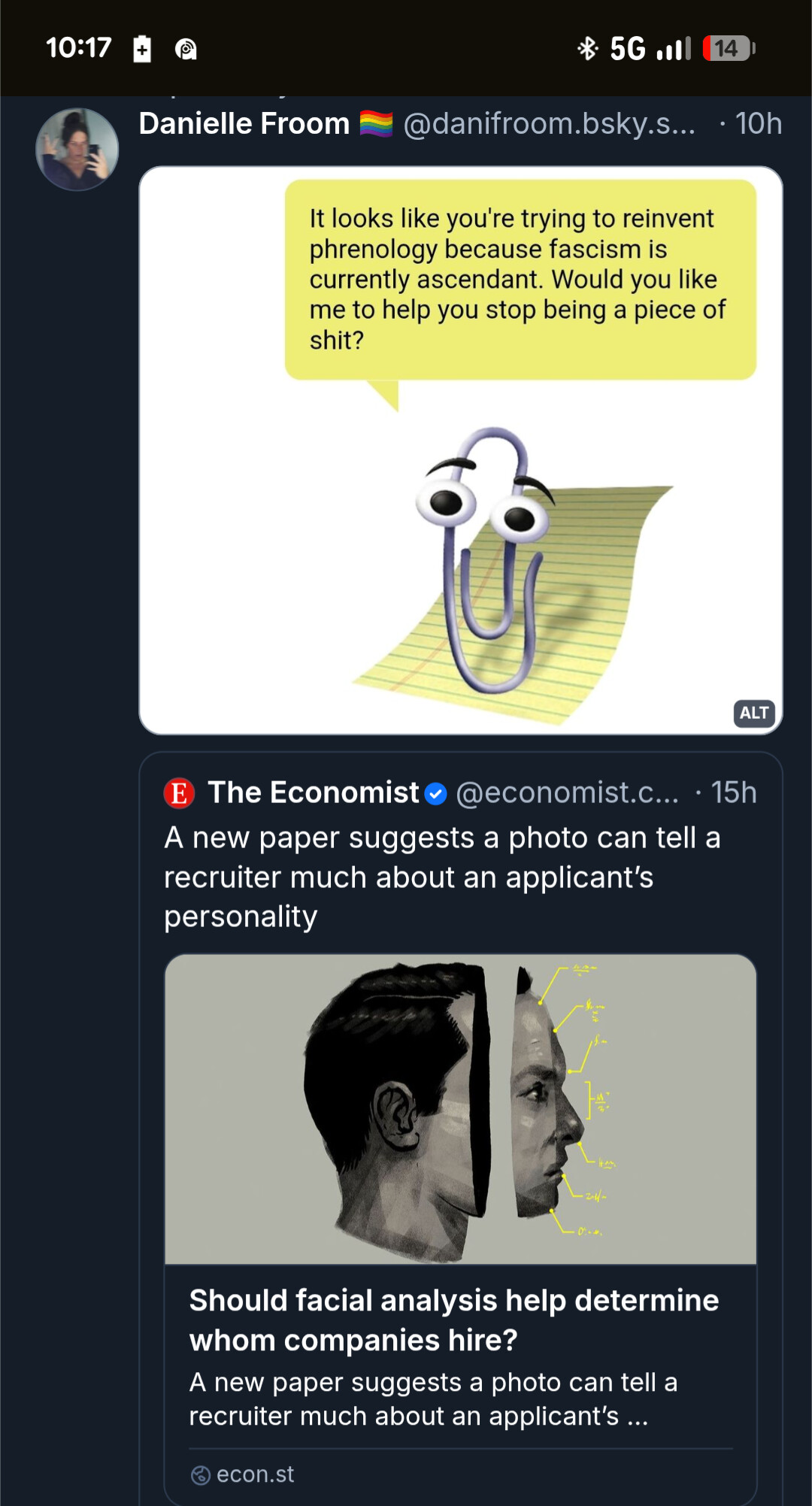Open The Economist account name

[314, 792]
